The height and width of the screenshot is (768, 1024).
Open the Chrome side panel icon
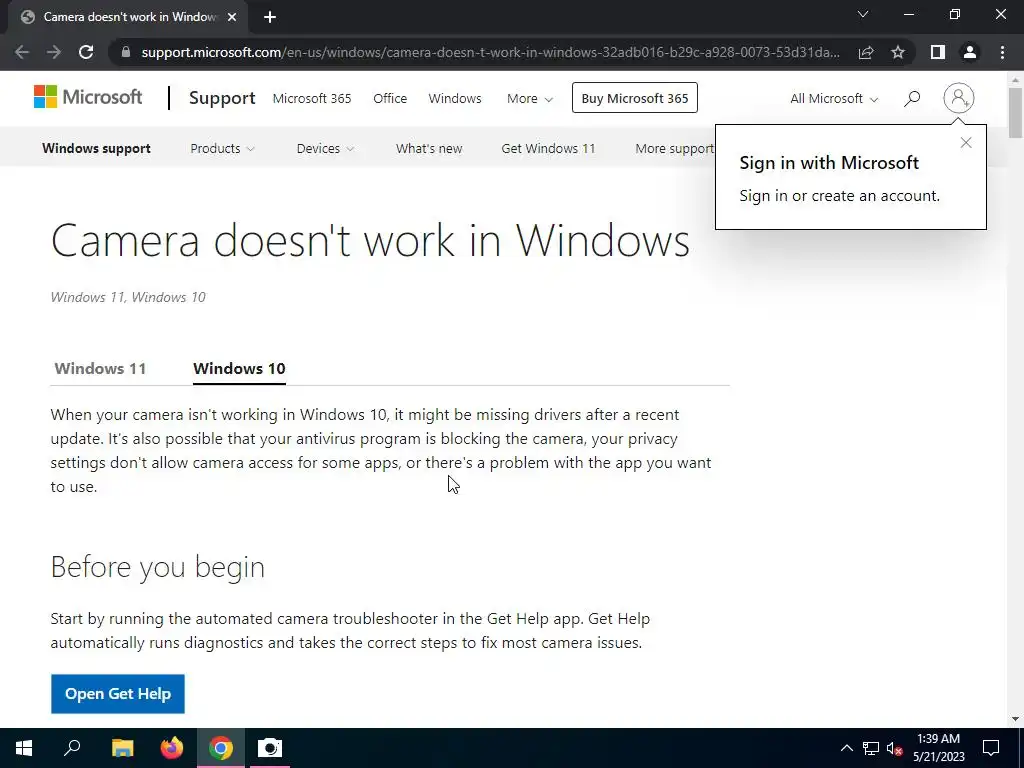[x=938, y=52]
